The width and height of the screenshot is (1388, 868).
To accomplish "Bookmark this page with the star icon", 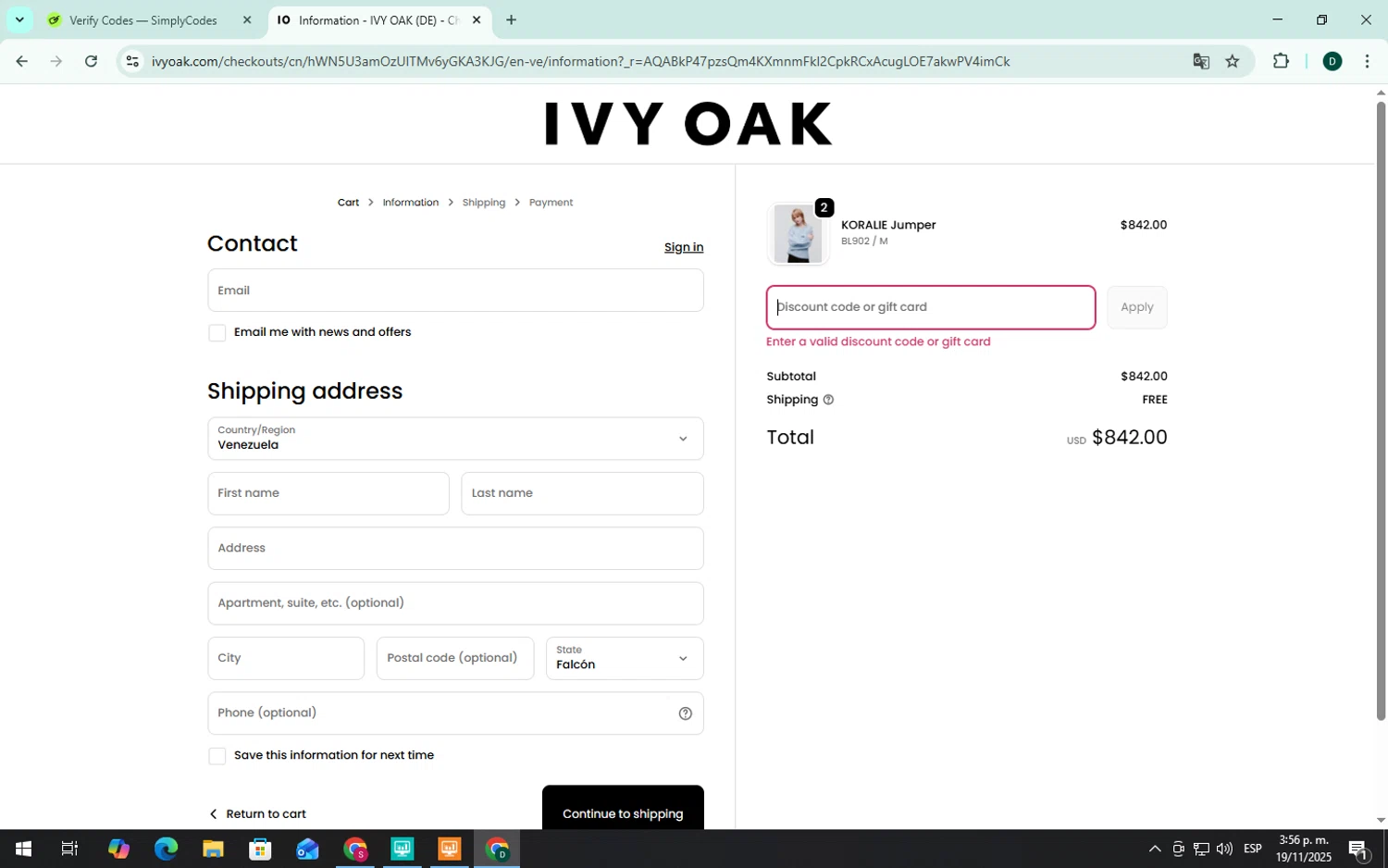I will point(1233,61).
